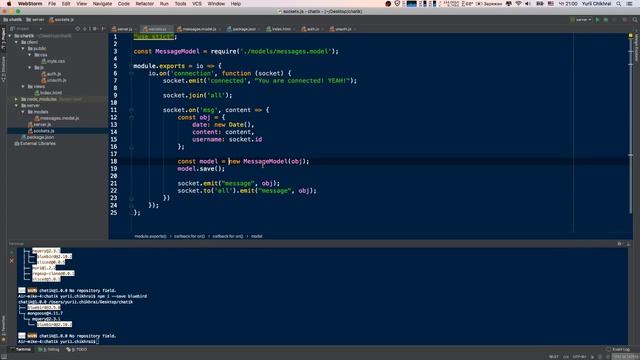This screenshot has height=360, width=640.
Task: Open the File menu
Action: point(52,4)
